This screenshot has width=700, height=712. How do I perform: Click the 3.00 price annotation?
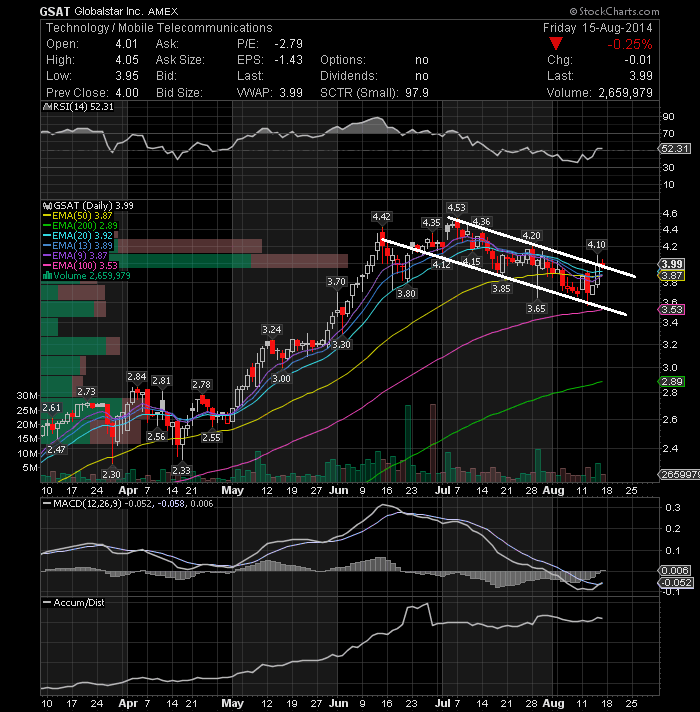[281, 379]
